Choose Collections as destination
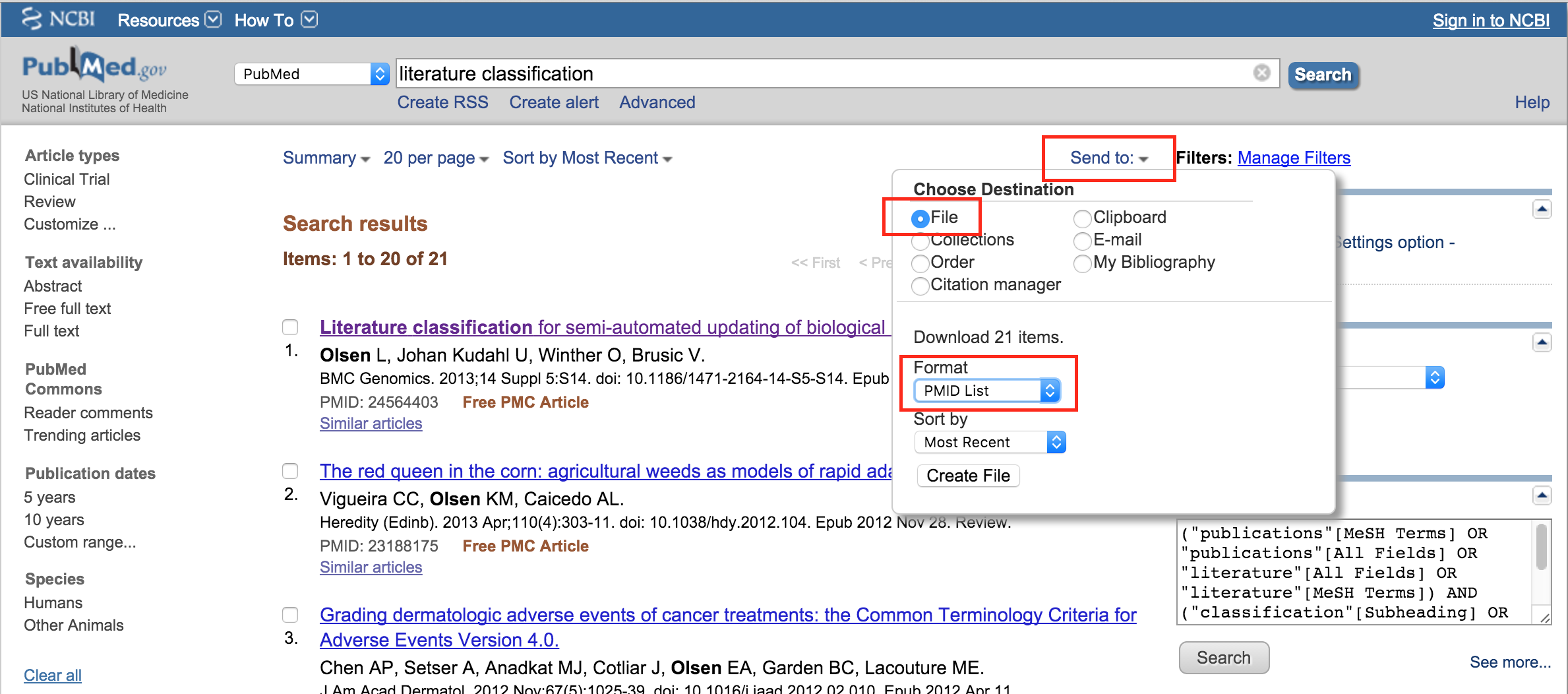 [x=920, y=241]
